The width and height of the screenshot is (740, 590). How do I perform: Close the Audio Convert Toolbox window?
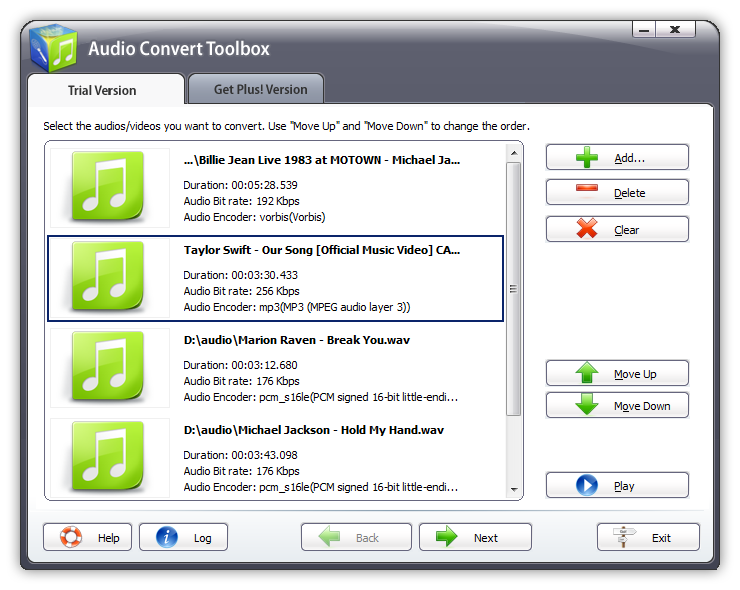coord(675,30)
